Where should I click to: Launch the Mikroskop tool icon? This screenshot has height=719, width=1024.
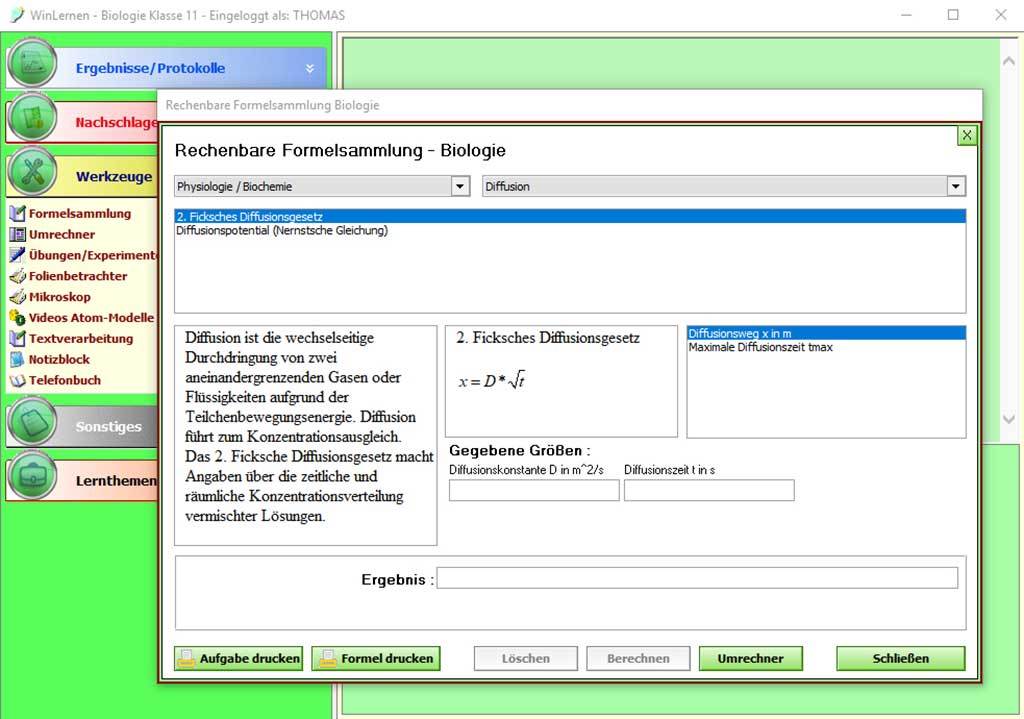(x=17, y=297)
